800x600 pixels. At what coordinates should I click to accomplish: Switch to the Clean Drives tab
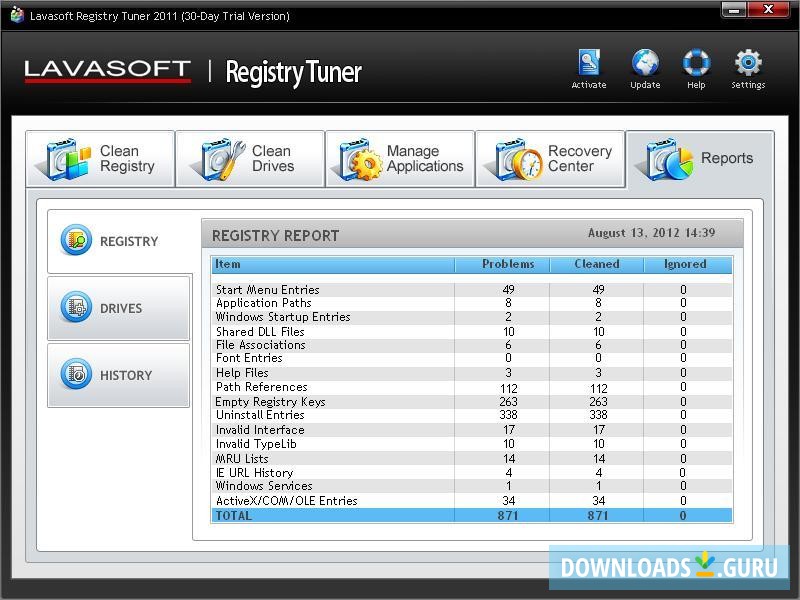250,157
